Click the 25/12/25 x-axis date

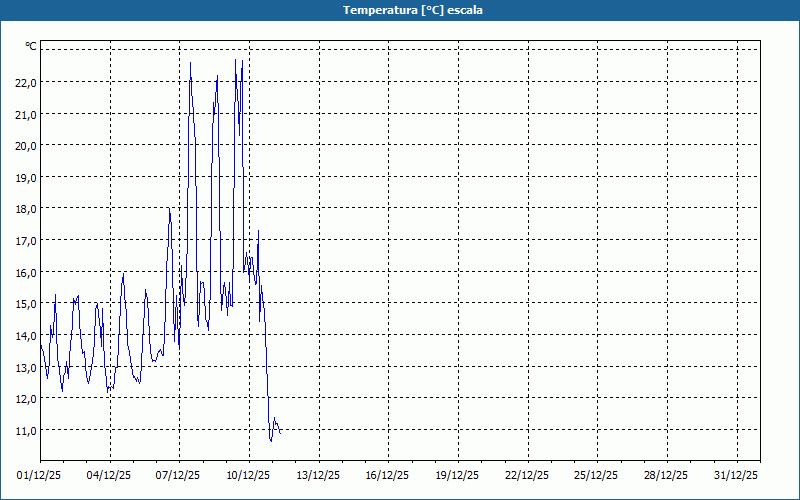[597, 476]
